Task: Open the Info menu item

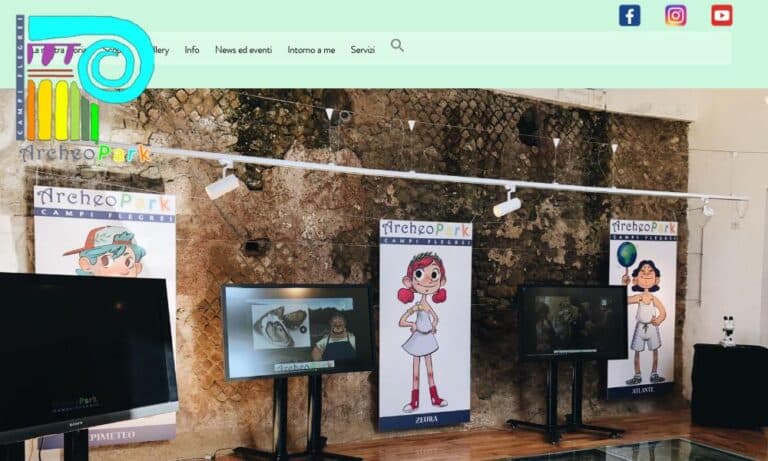Action: pyautogui.click(x=192, y=50)
